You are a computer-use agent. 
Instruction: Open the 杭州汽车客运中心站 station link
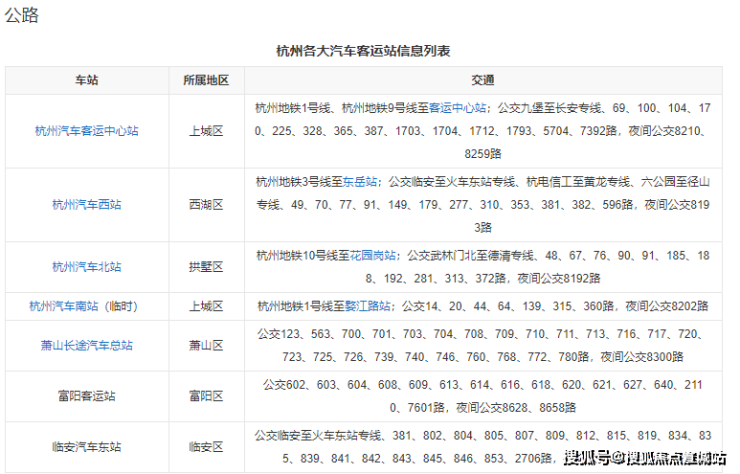[x=86, y=131]
